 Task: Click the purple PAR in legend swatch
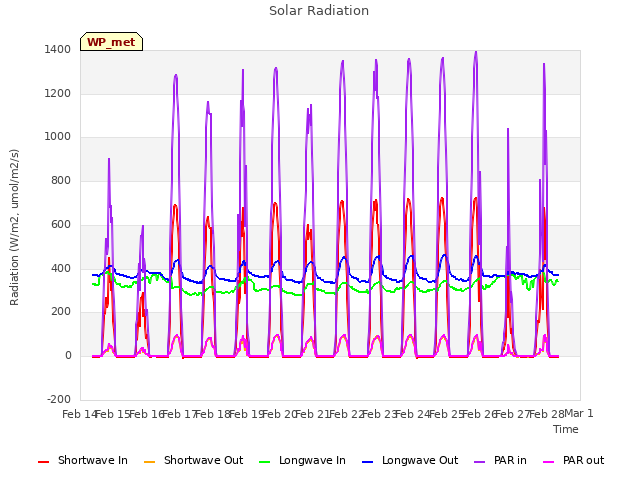[x=480, y=462]
